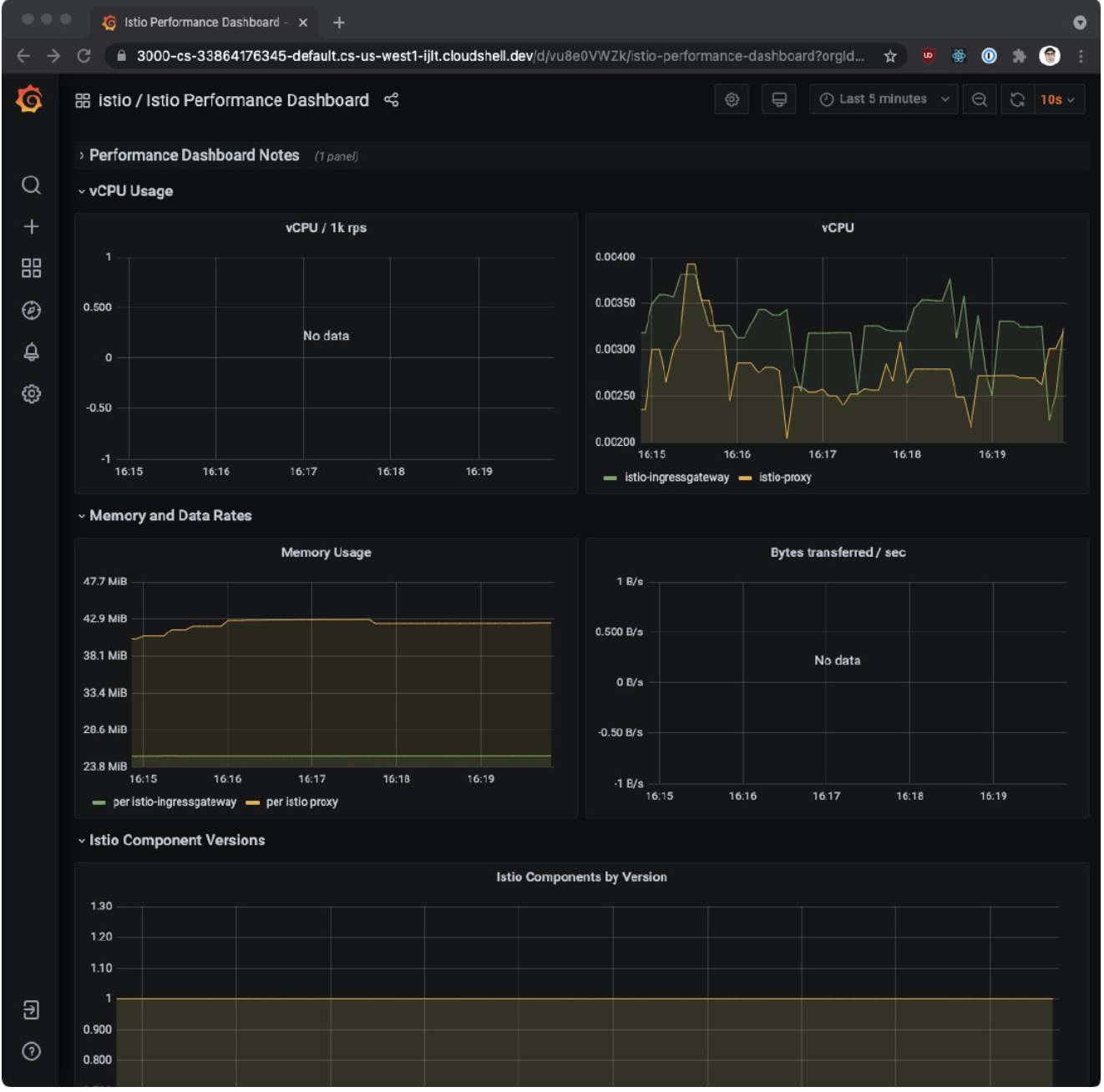Open the Dashboards grid icon in sidebar
The width and height of the screenshot is (1104, 1092).
pos(31,268)
